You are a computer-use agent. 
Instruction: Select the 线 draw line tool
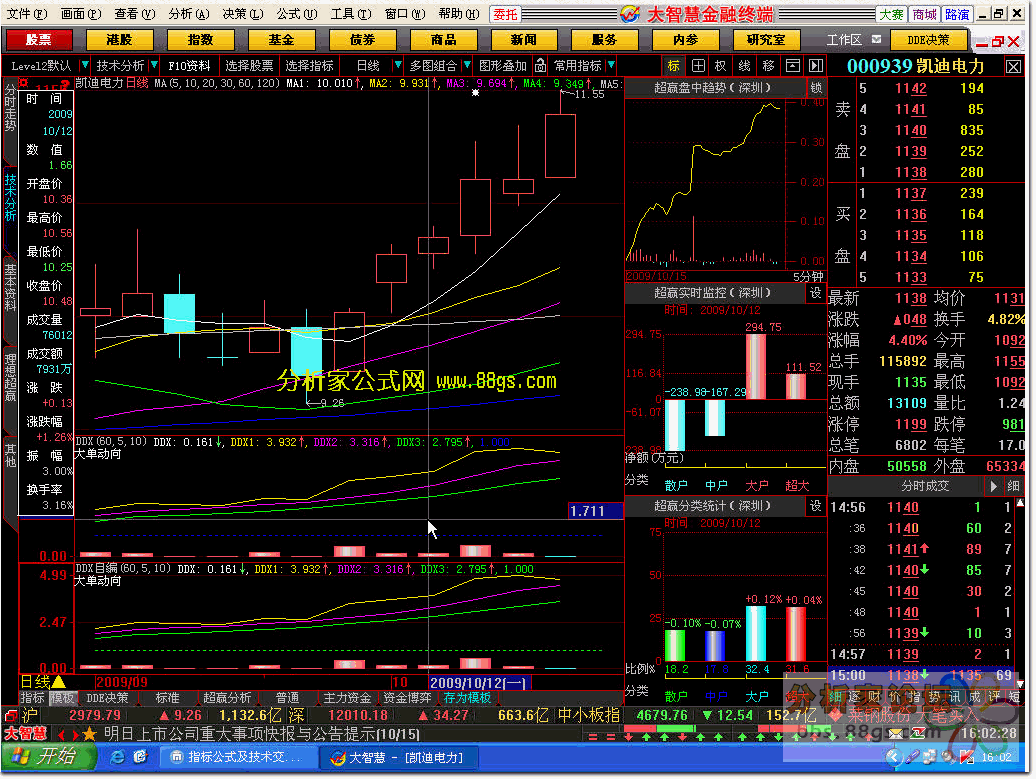[x=745, y=65]
